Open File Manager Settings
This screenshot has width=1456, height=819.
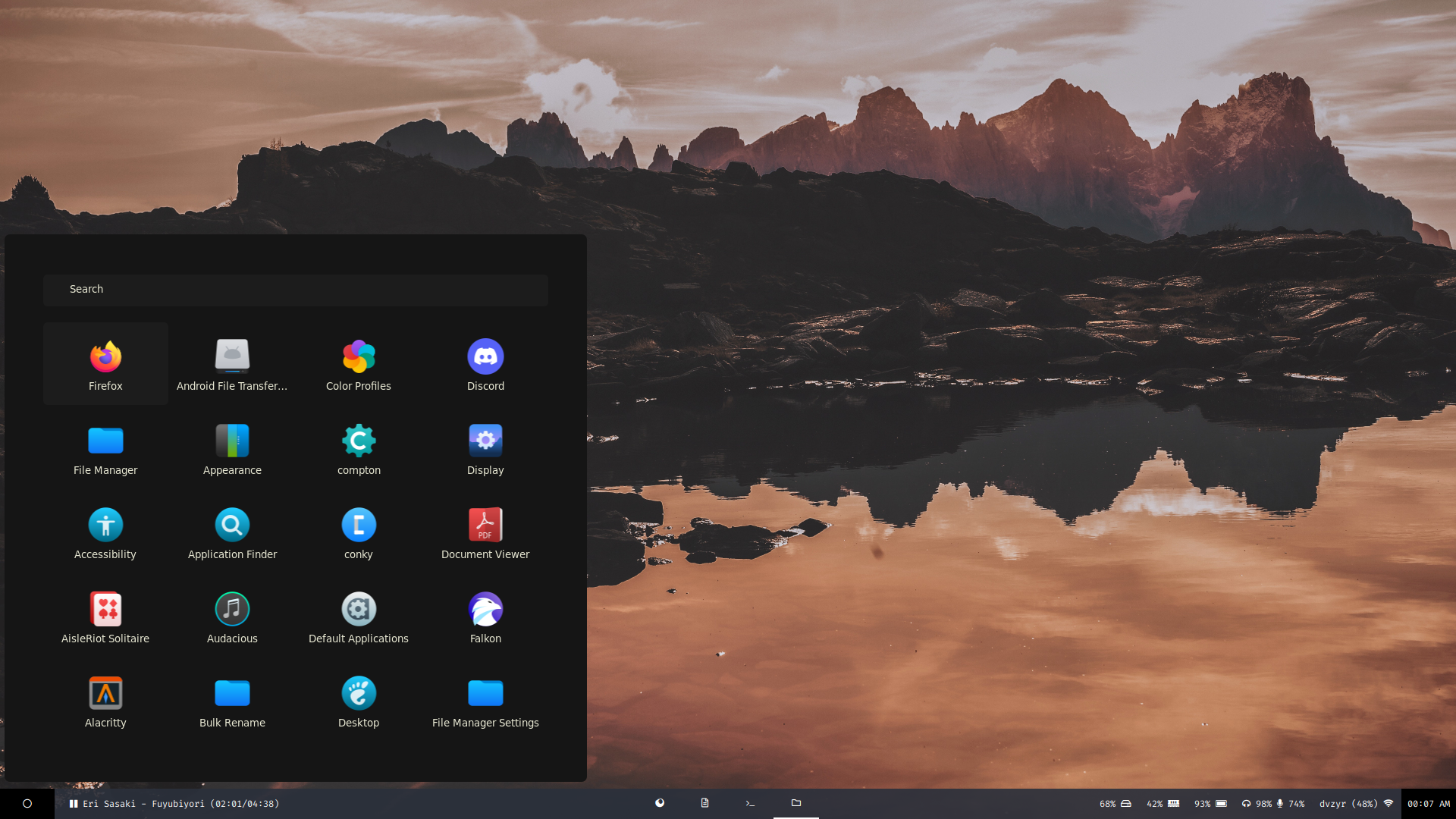pyautogui.click(x=485, y=701)
